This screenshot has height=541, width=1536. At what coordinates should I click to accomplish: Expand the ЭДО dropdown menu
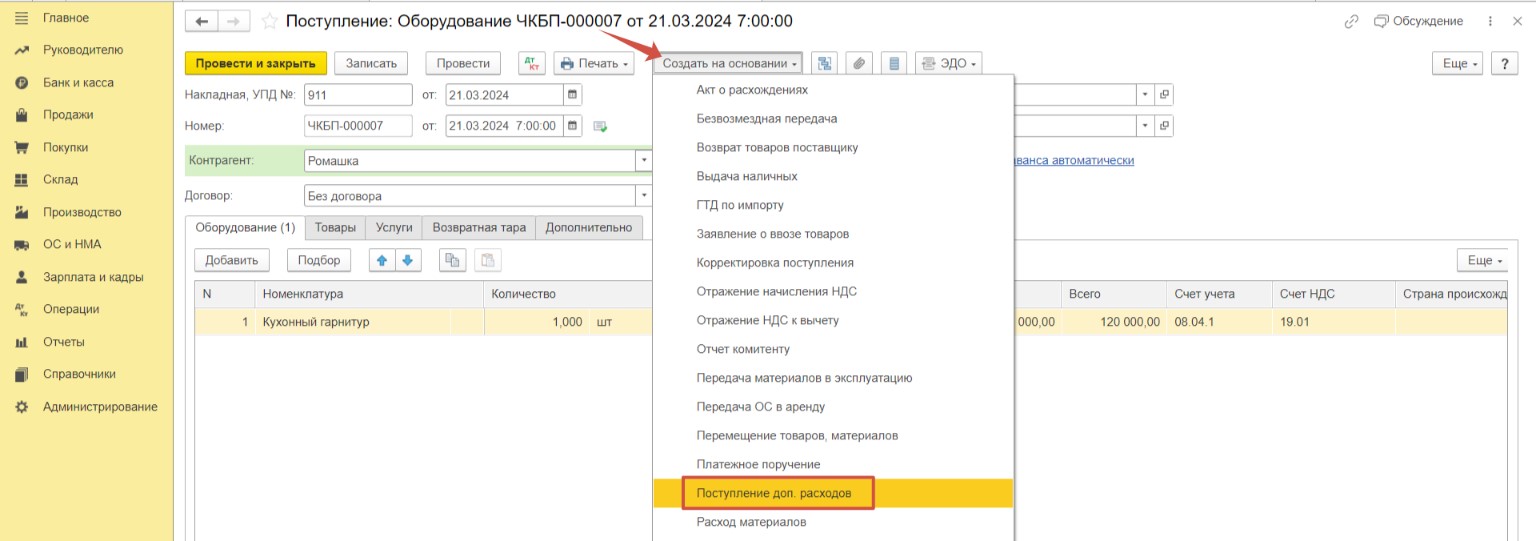click(x=948, y=63)
